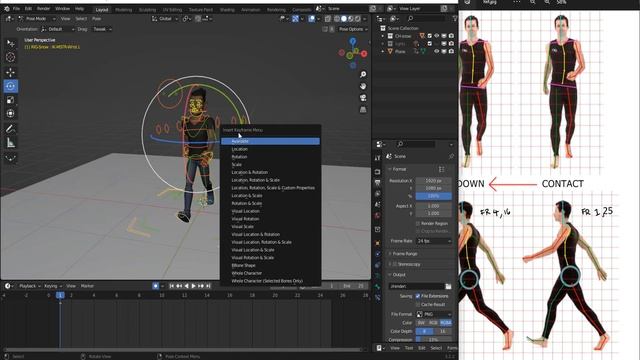Jump to first frame in timeline
This screenshot has height=360, width=640.
point(172,286)
